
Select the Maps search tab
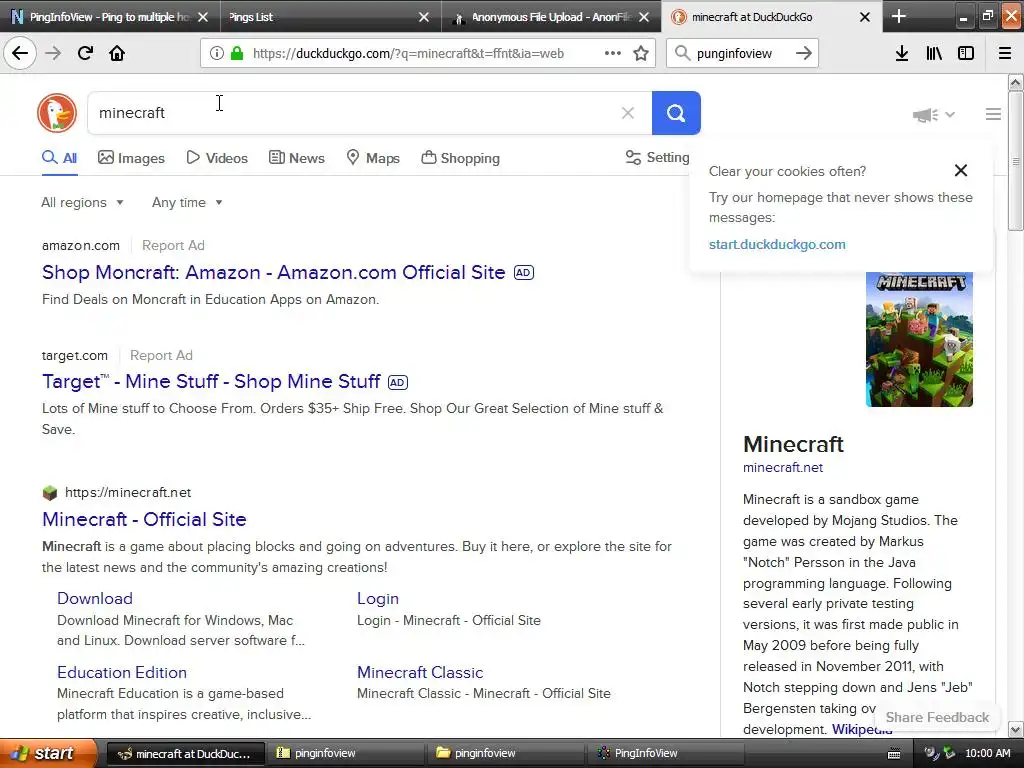(x=373, y=158)
